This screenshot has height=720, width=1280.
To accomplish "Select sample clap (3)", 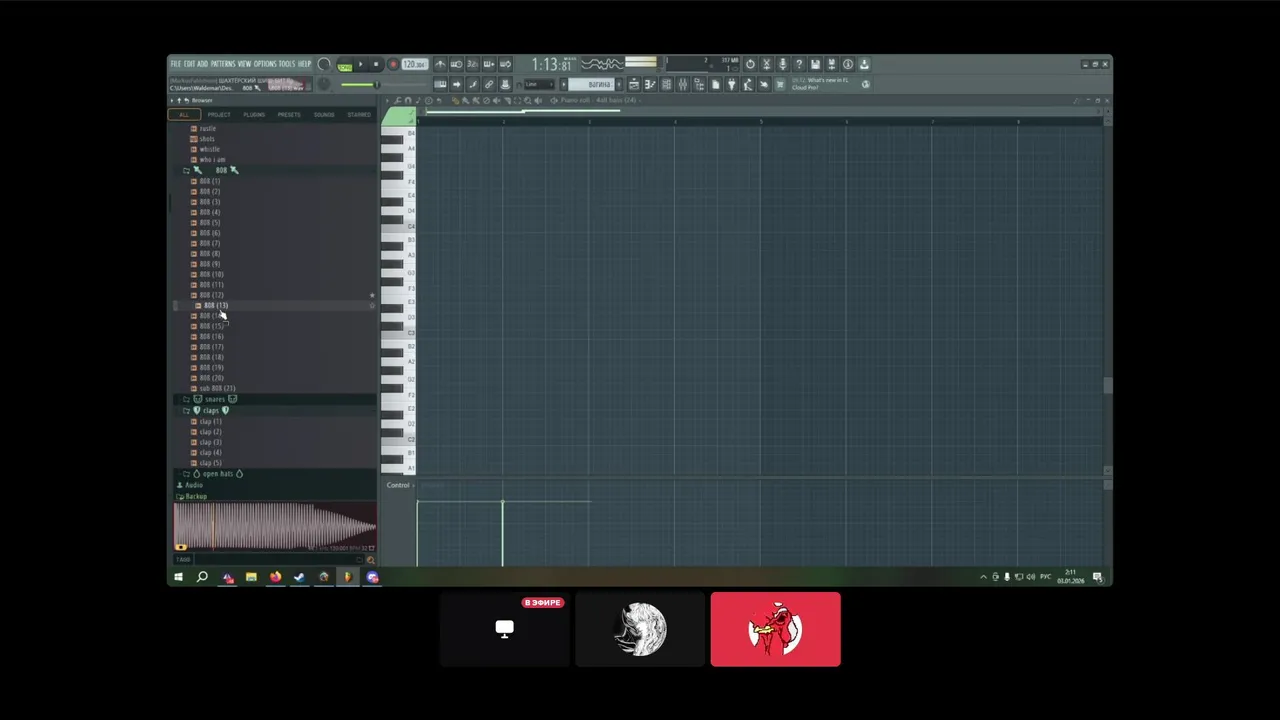I will click(x=210, y=442).
